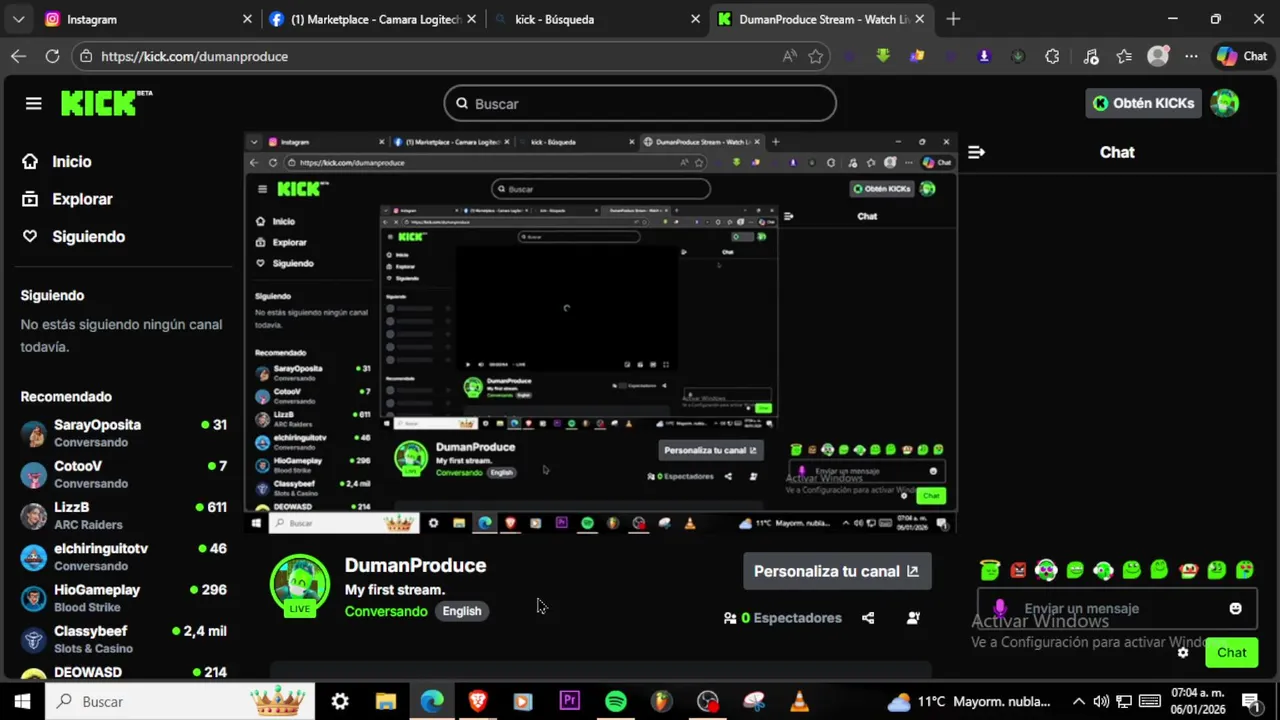Click the read aloud icon in address bar
Screen dimensions: 1280x720
pos(790,56)
